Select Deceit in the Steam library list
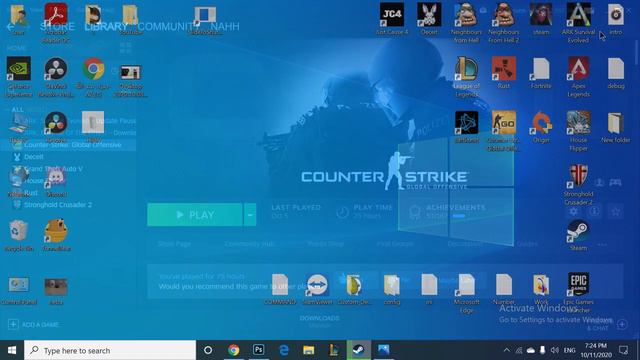 [x=33, y=157]
